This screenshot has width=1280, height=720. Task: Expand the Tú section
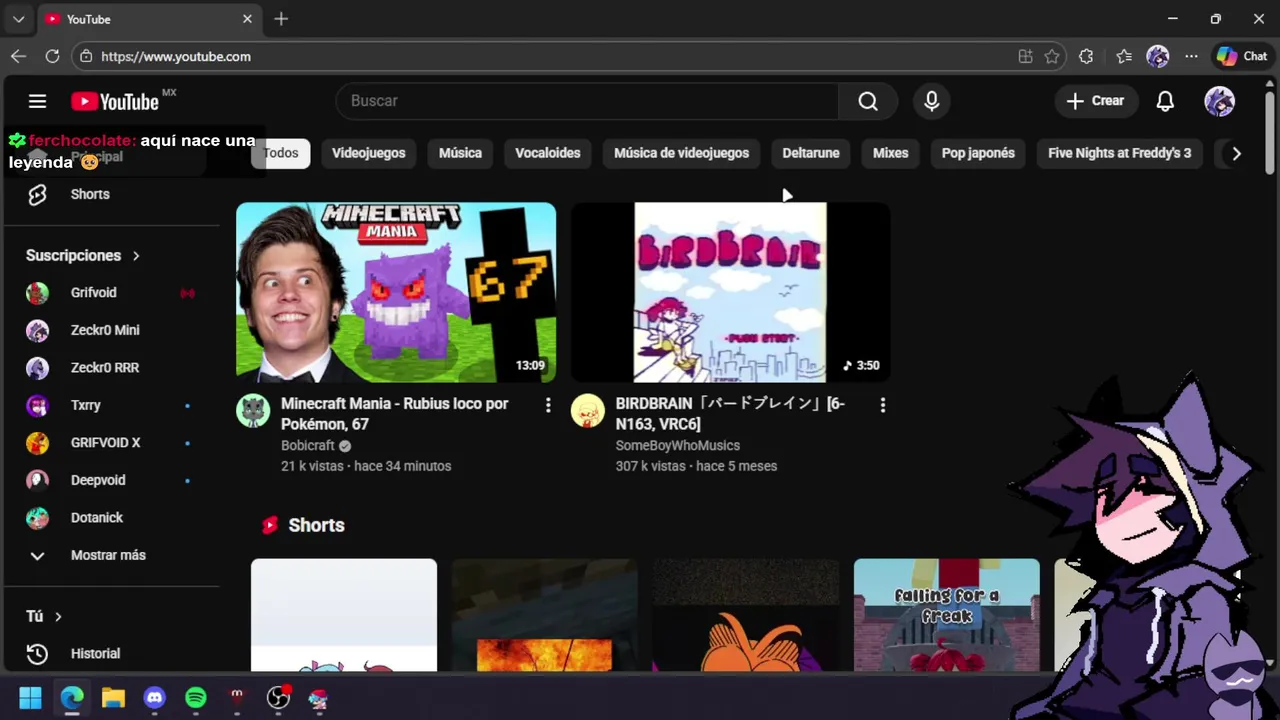coord(44,616)
